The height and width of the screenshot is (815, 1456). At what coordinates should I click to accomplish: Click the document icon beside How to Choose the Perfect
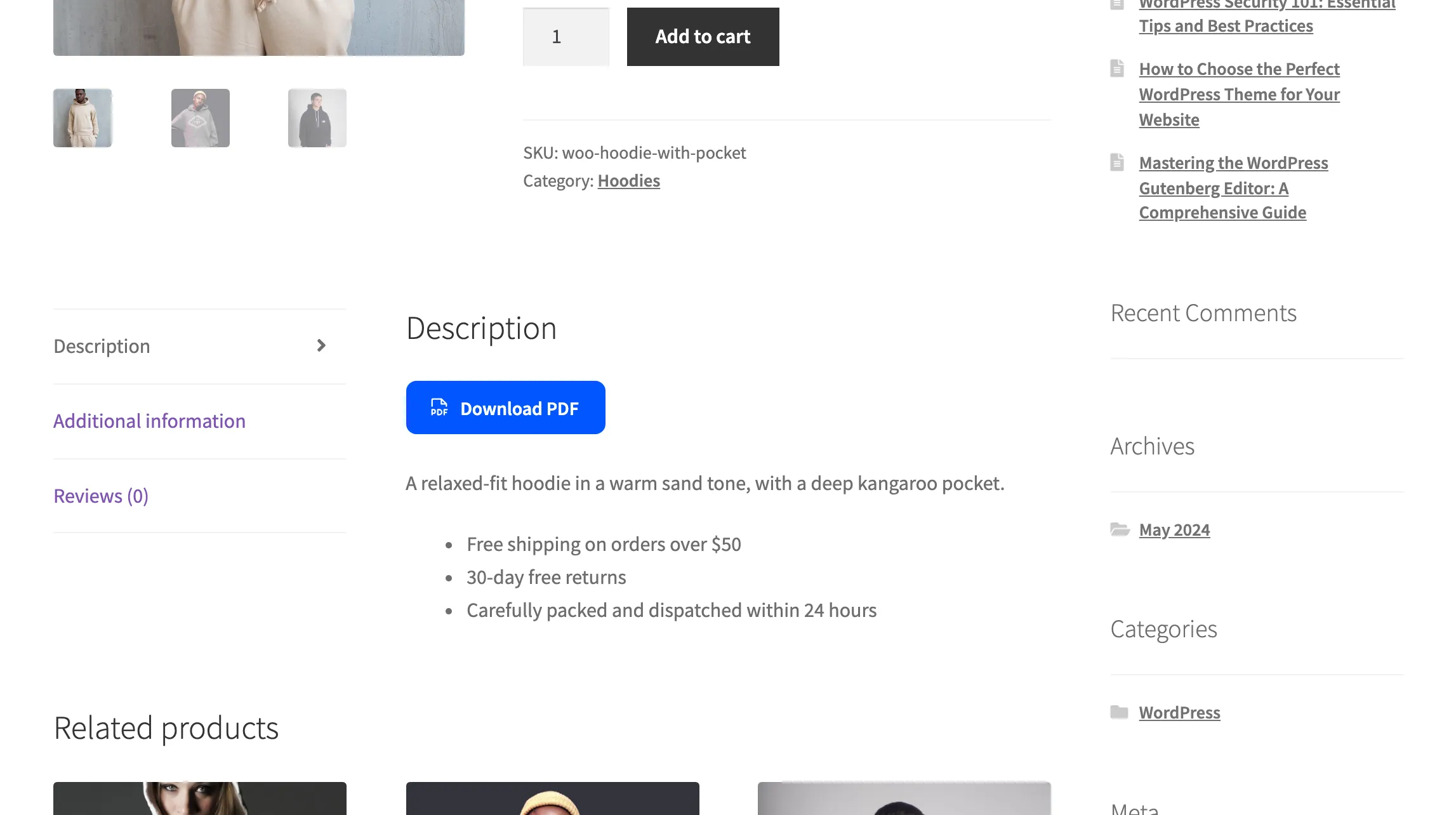pos(1117,69)
